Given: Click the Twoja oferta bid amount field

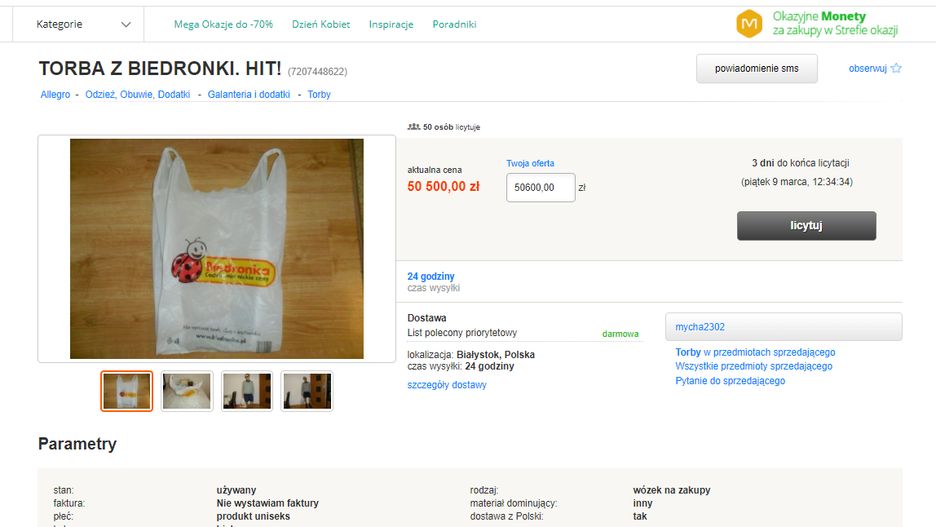Looking at the screenshot, I should pos(540,187).
